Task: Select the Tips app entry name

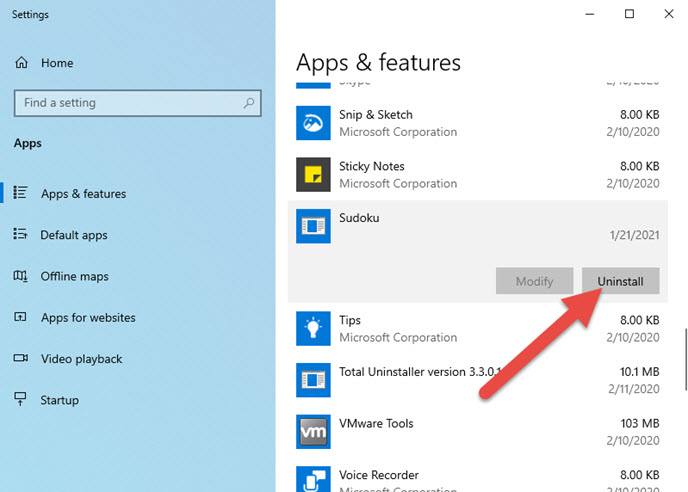Action: (350, 320)
